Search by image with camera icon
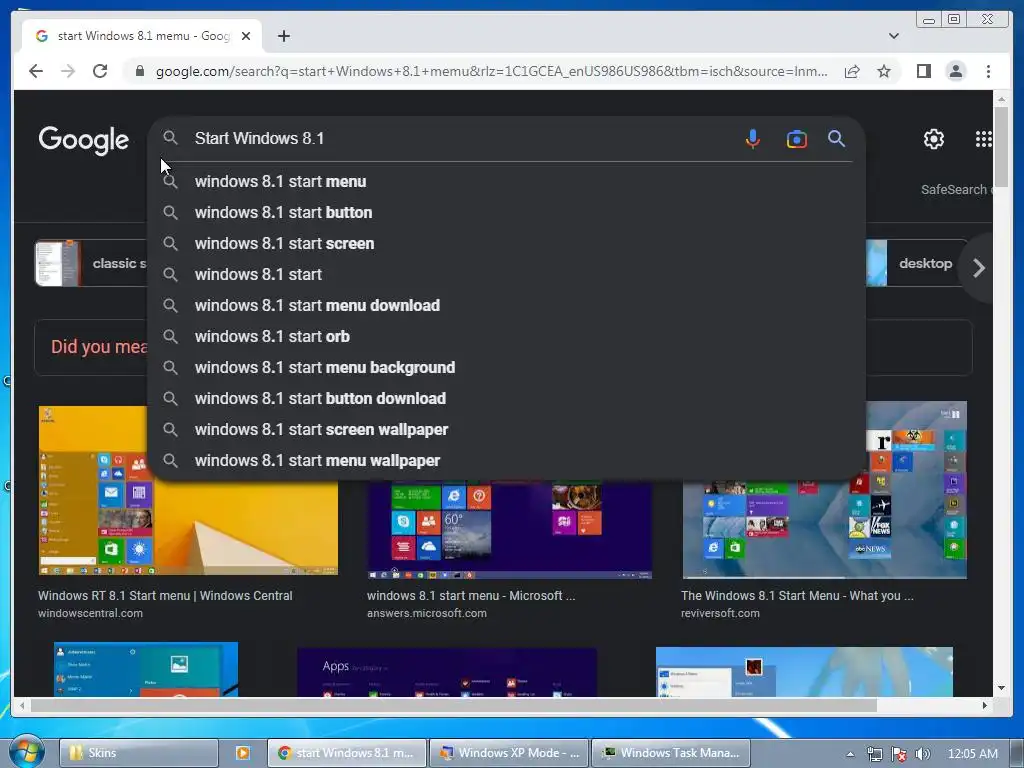This screenshot has height=768, width=1024. tap(796, 139)
